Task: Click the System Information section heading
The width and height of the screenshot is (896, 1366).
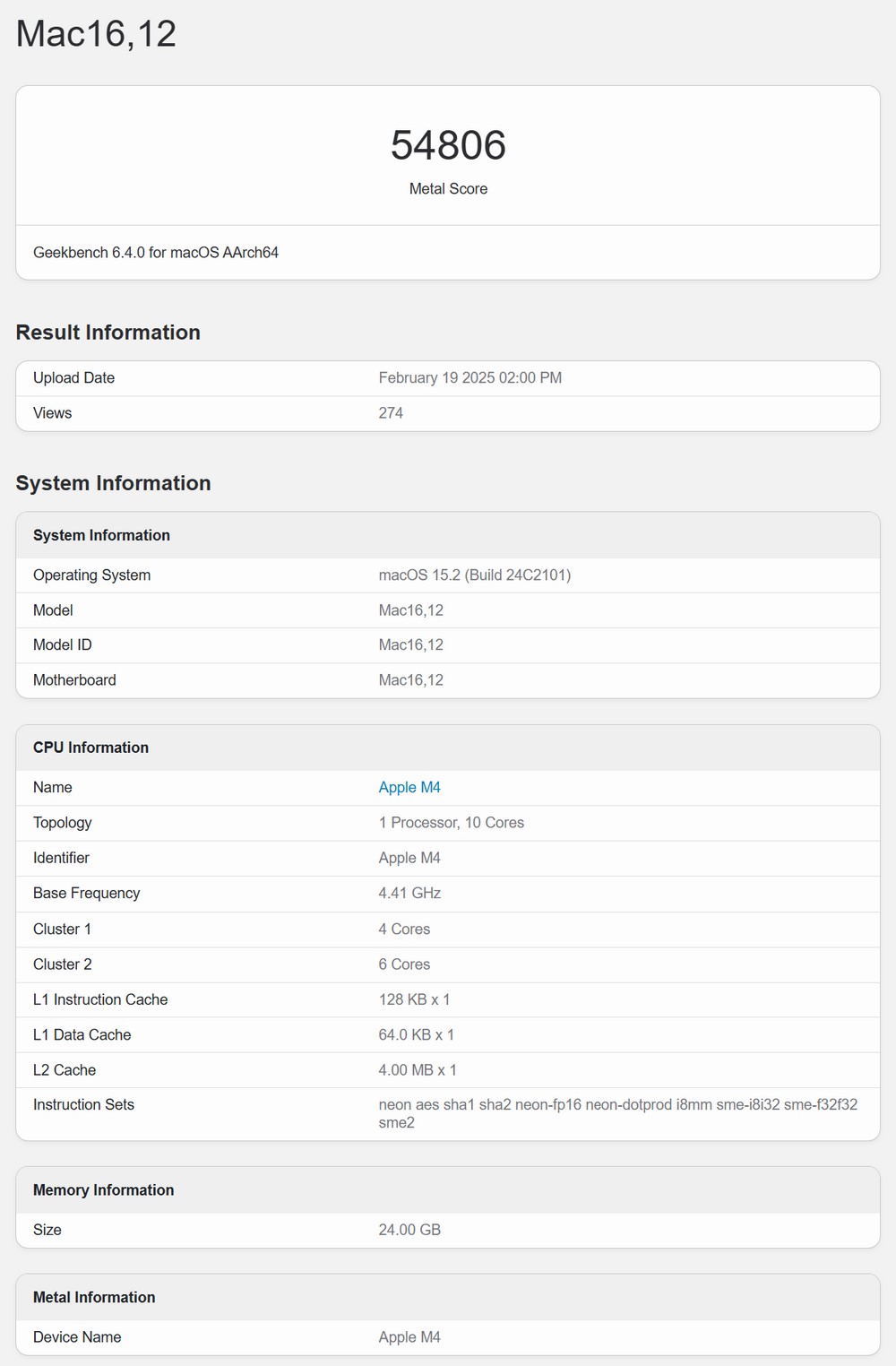Action: [114, 483]
